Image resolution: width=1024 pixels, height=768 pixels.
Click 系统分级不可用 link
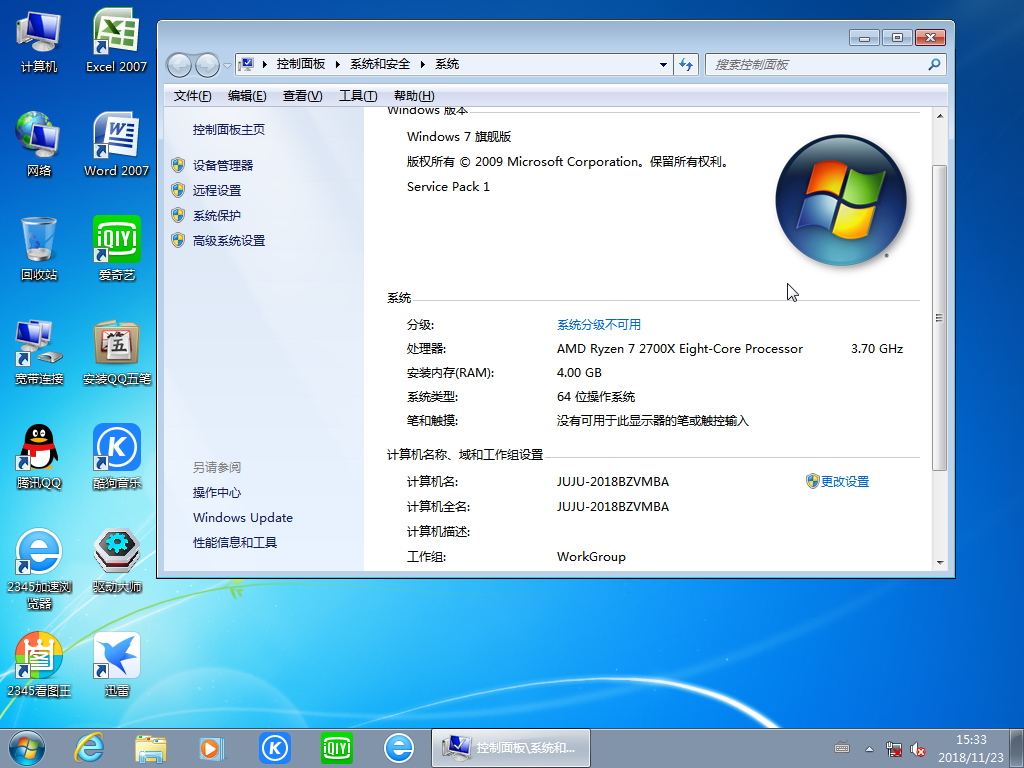coord(599,325)
